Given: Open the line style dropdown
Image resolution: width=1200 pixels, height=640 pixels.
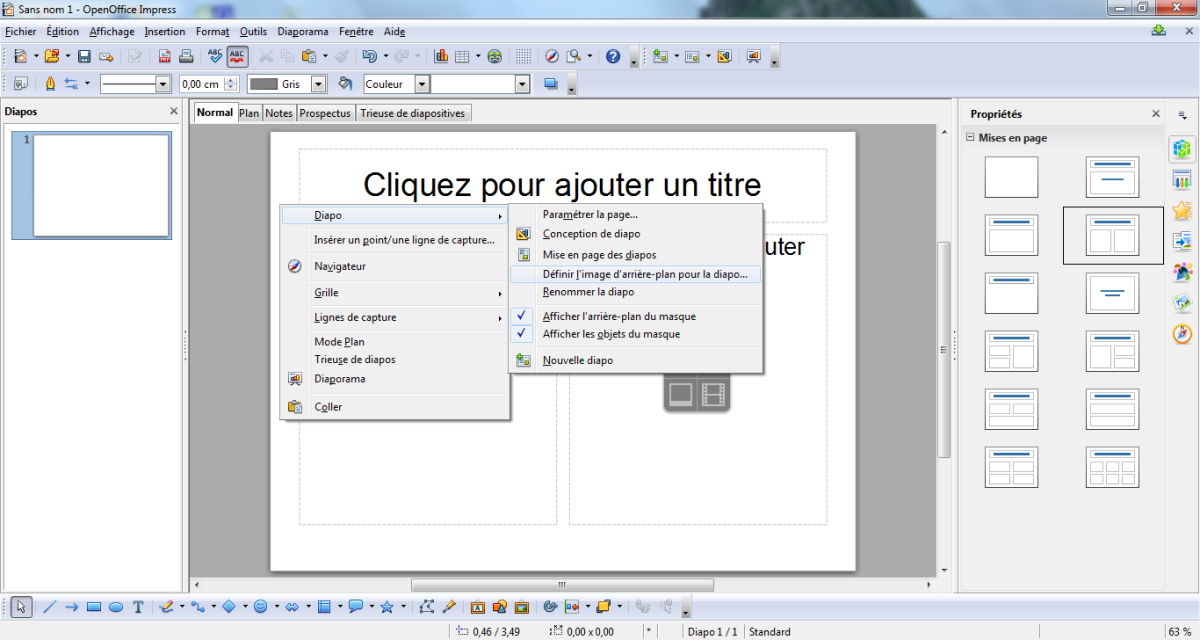Looking at the screenshot, I should [x=164, y=84].
